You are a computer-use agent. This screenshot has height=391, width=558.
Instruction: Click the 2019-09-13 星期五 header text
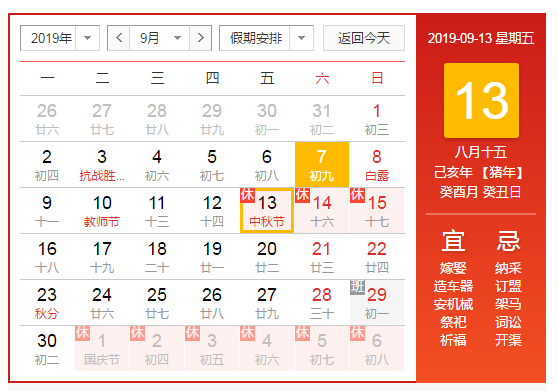pyautogui.click(x=481, y=38)
